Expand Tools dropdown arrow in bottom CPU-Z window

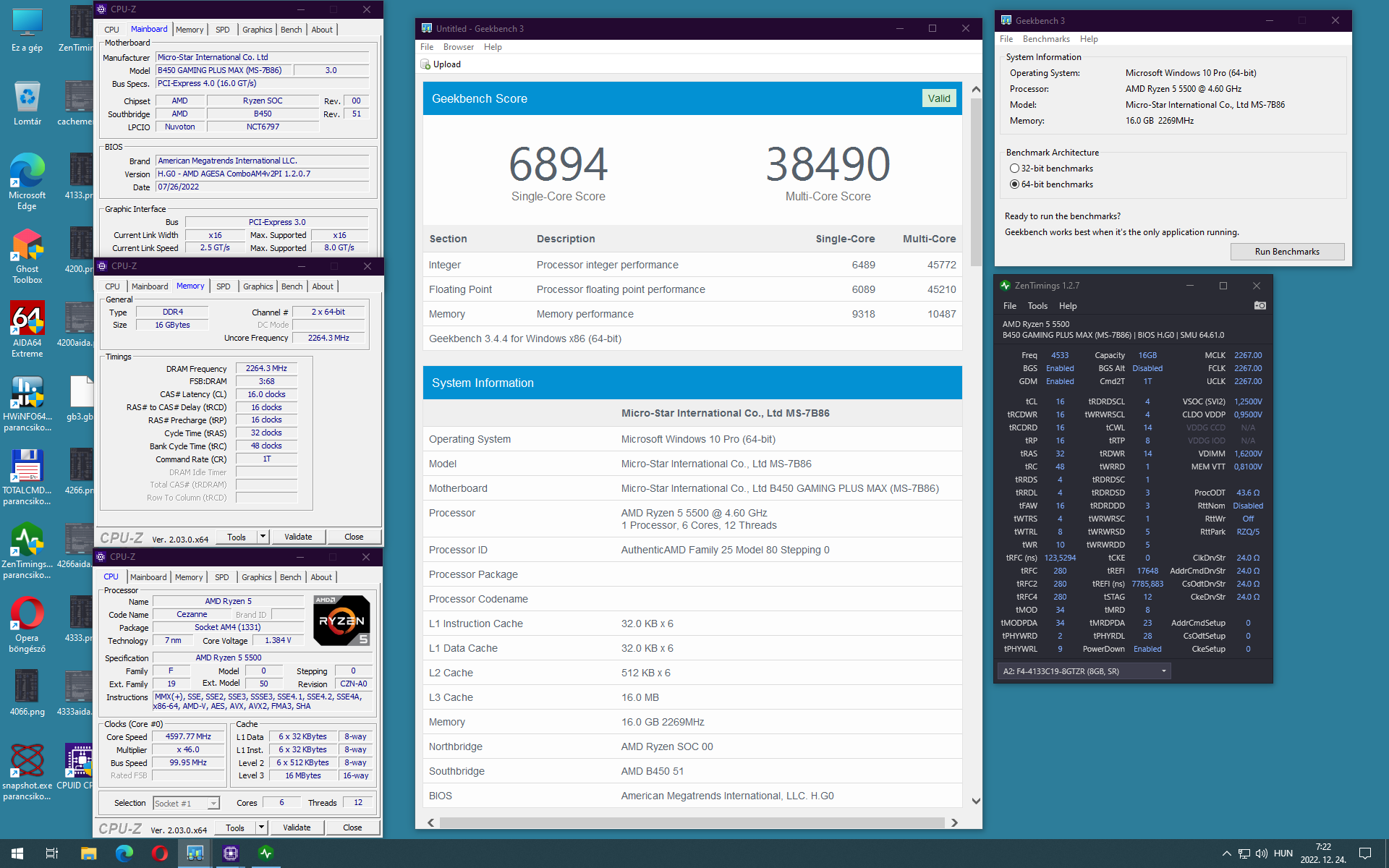[261, 827]
